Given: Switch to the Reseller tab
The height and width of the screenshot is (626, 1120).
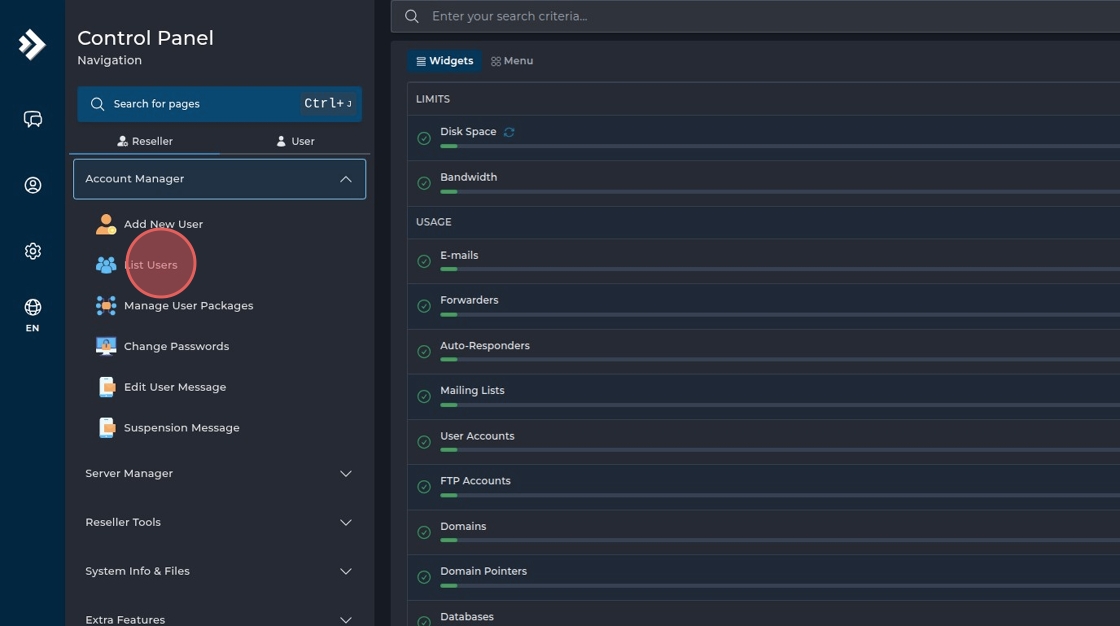Looking at the screenshot, I should point(145,141).
